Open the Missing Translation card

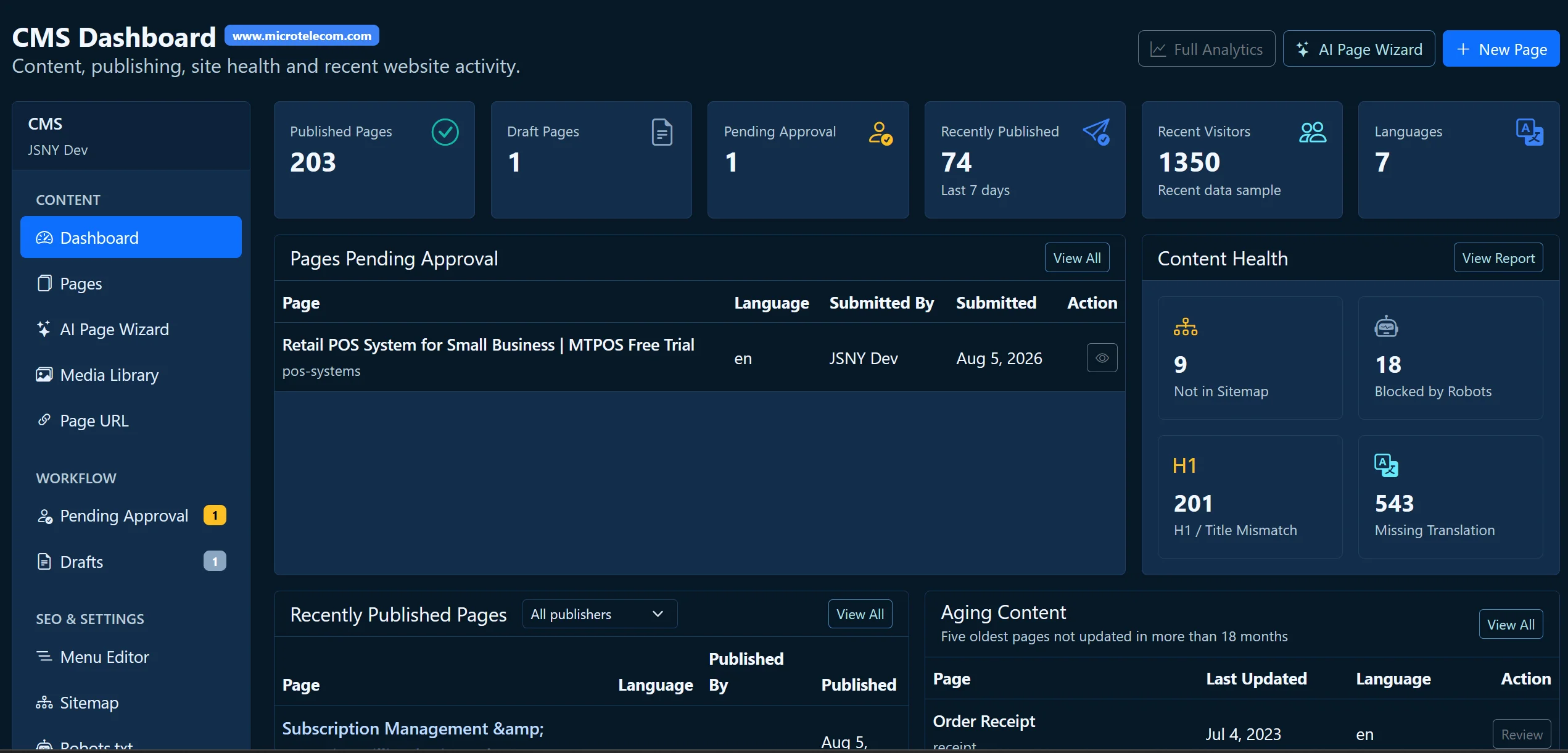point(1451,497)
